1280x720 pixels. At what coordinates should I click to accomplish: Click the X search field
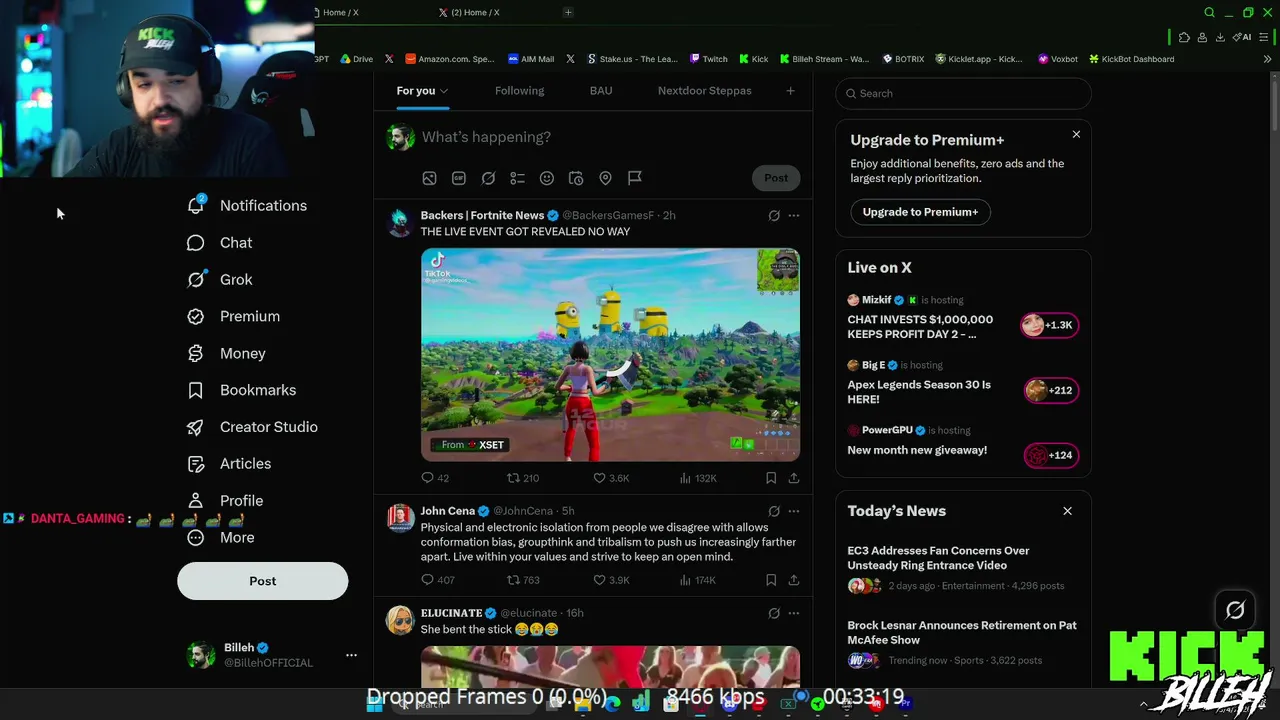click(963, 93)
